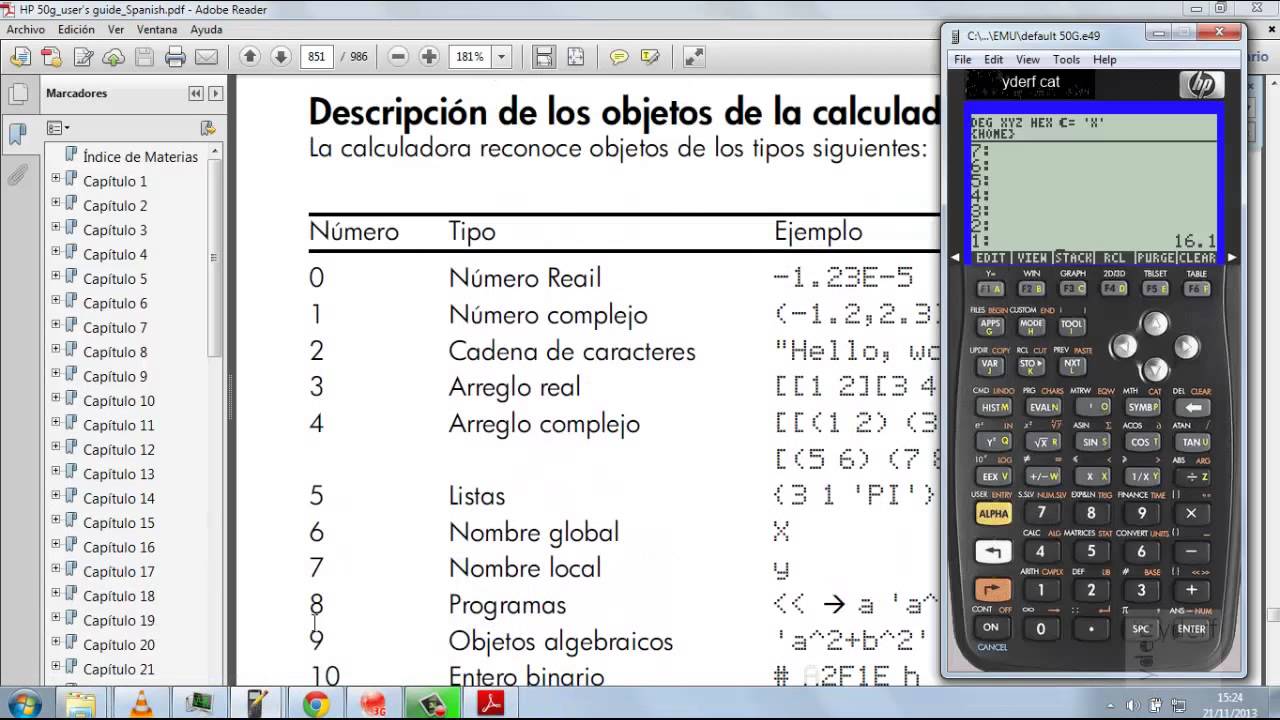Expand the Capítulo 21 tree node
Viewport: 1280px width, 720px height.
[x=56, y=668]
